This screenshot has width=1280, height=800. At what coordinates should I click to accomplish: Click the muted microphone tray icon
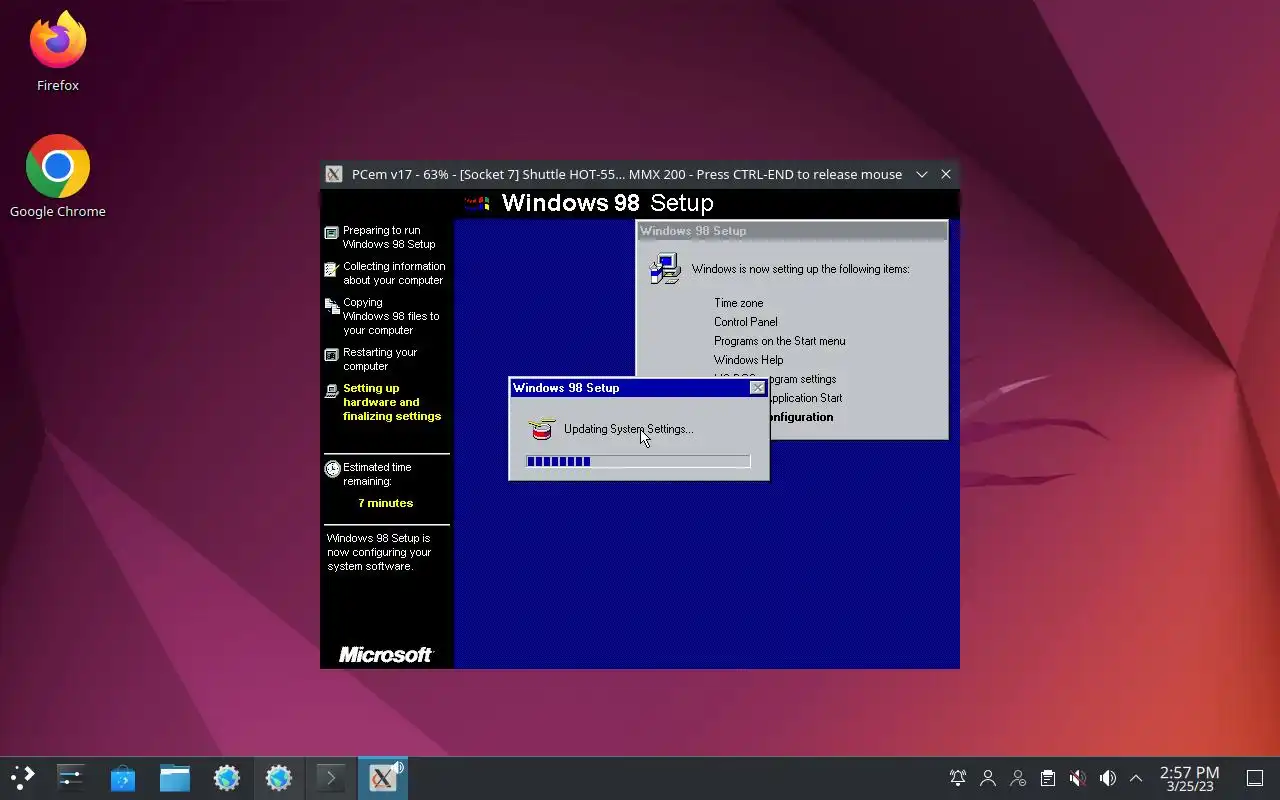pos(1077,778)
